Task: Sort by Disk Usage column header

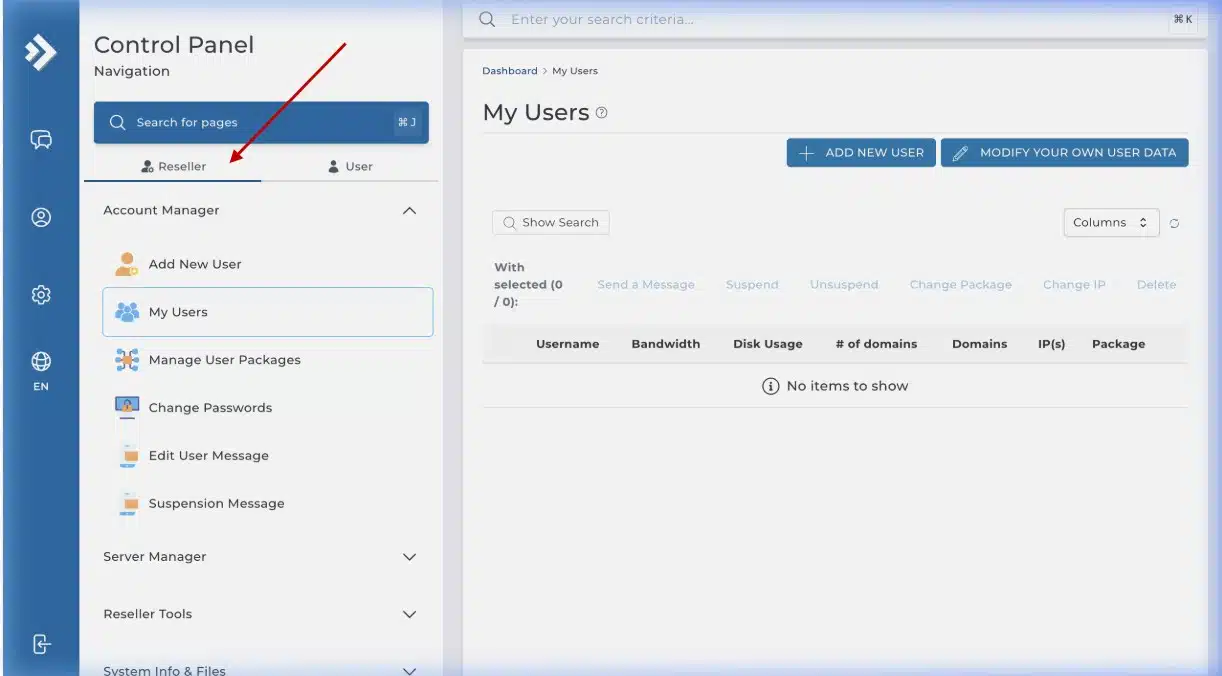Action: [768, 344]
